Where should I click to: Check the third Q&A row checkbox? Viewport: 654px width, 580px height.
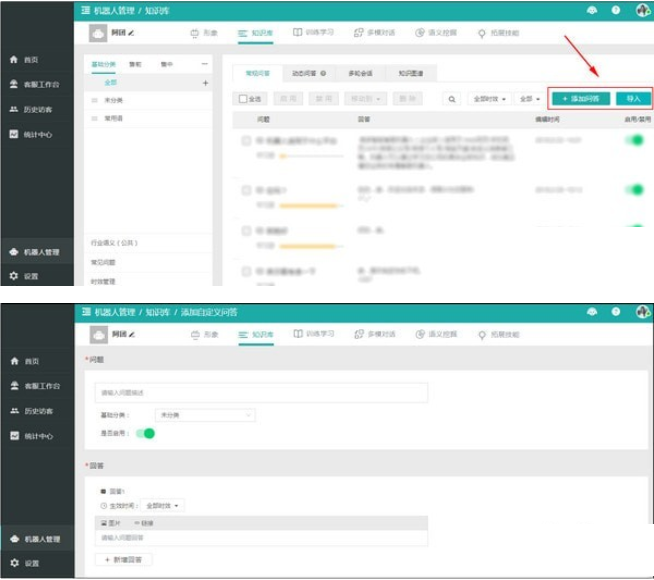[246, 231]
